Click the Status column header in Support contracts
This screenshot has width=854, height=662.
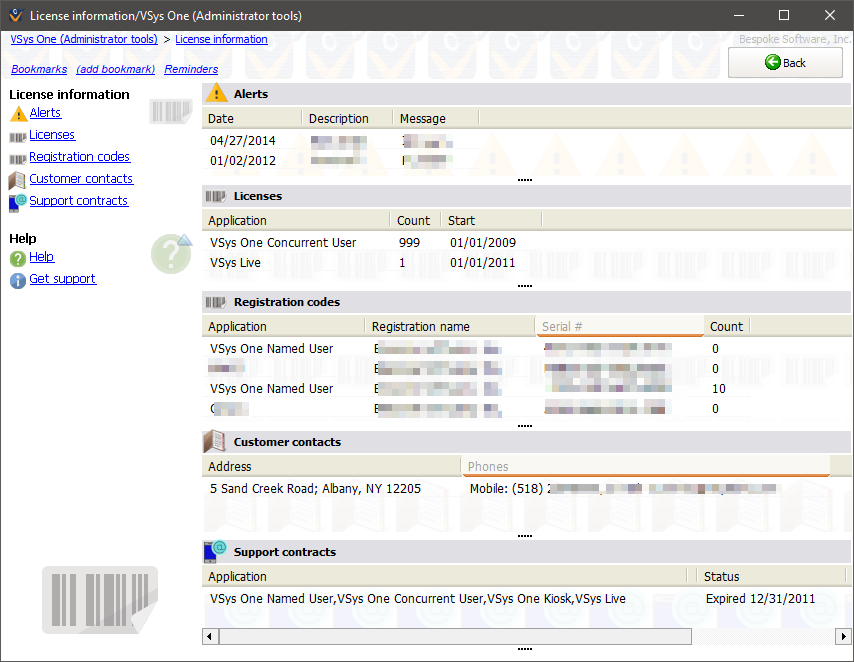coord(721,576)
